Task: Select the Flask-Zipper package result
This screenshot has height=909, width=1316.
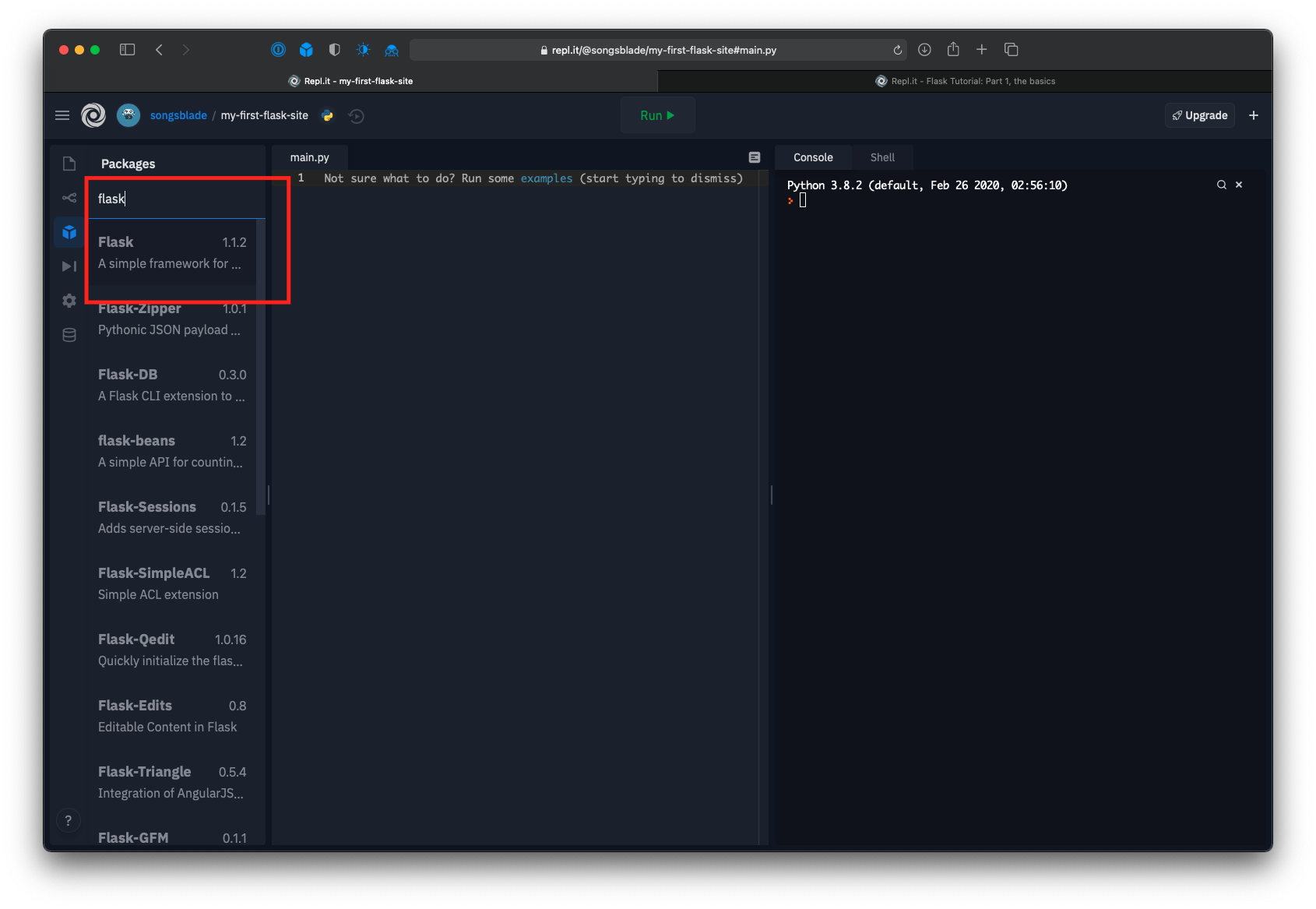Action: pyautogui.click(x=172, y=319)
